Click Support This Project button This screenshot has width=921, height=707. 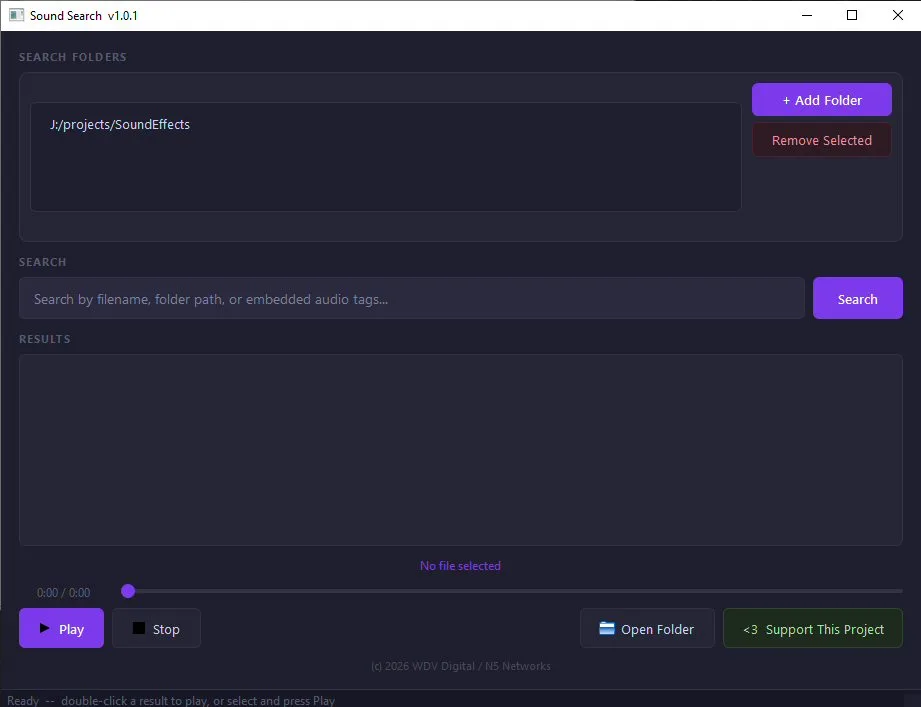813,628
